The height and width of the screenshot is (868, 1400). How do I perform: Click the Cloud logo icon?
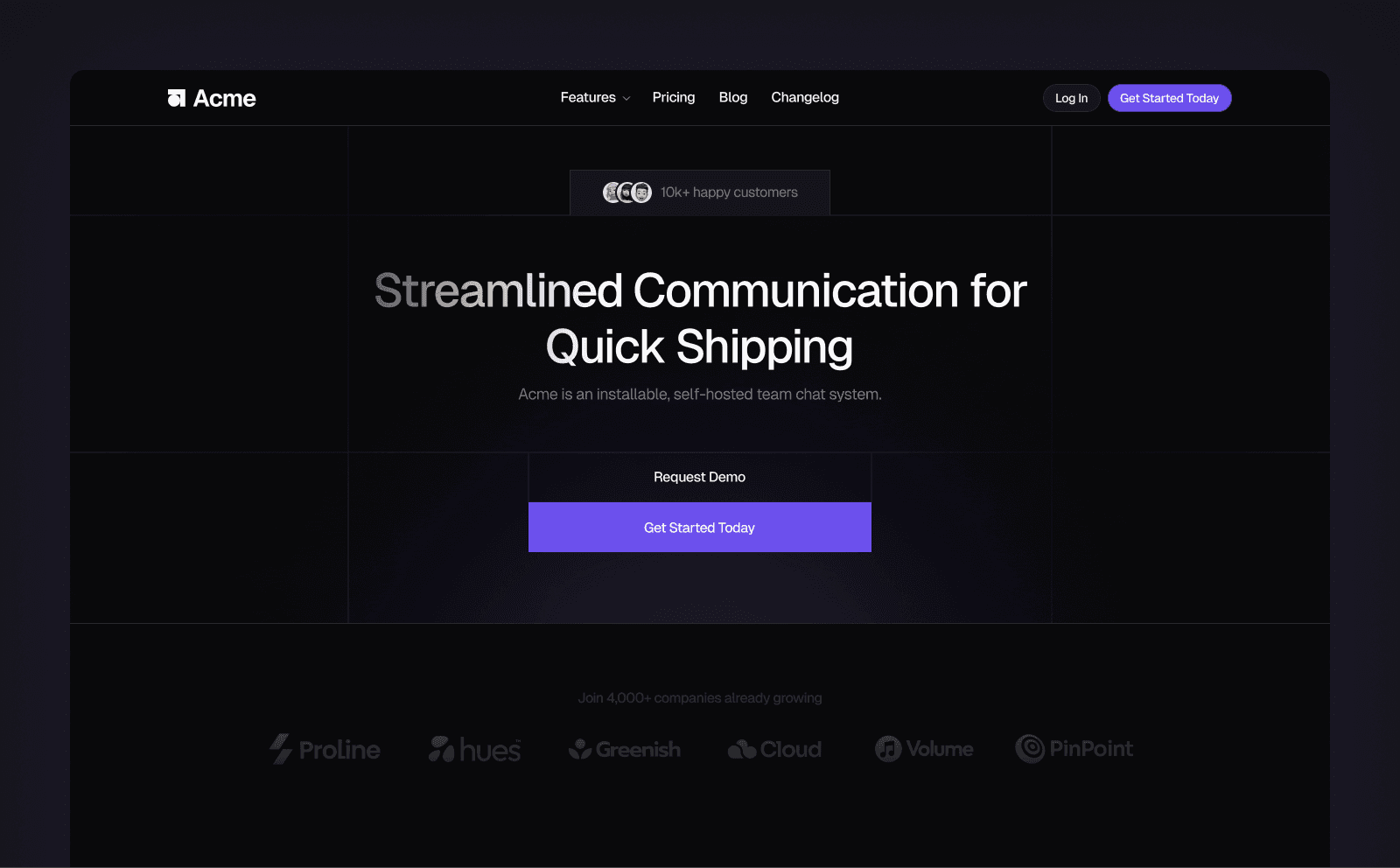point(742,750)
